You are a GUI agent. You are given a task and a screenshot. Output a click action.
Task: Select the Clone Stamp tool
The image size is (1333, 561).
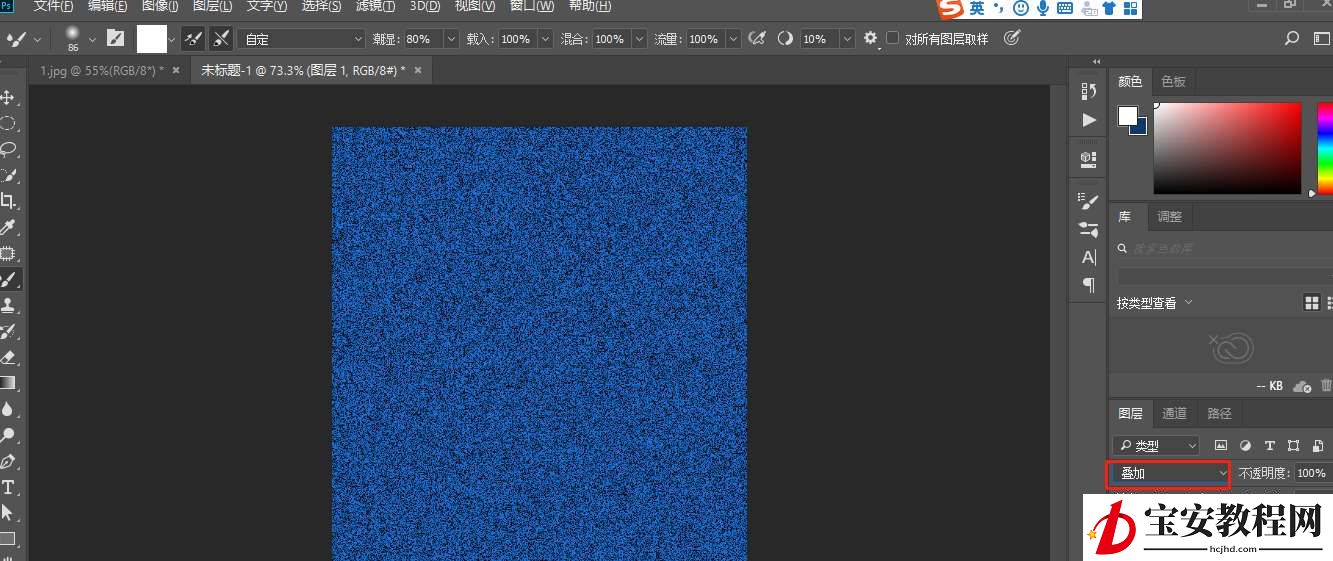coord(8,305)
